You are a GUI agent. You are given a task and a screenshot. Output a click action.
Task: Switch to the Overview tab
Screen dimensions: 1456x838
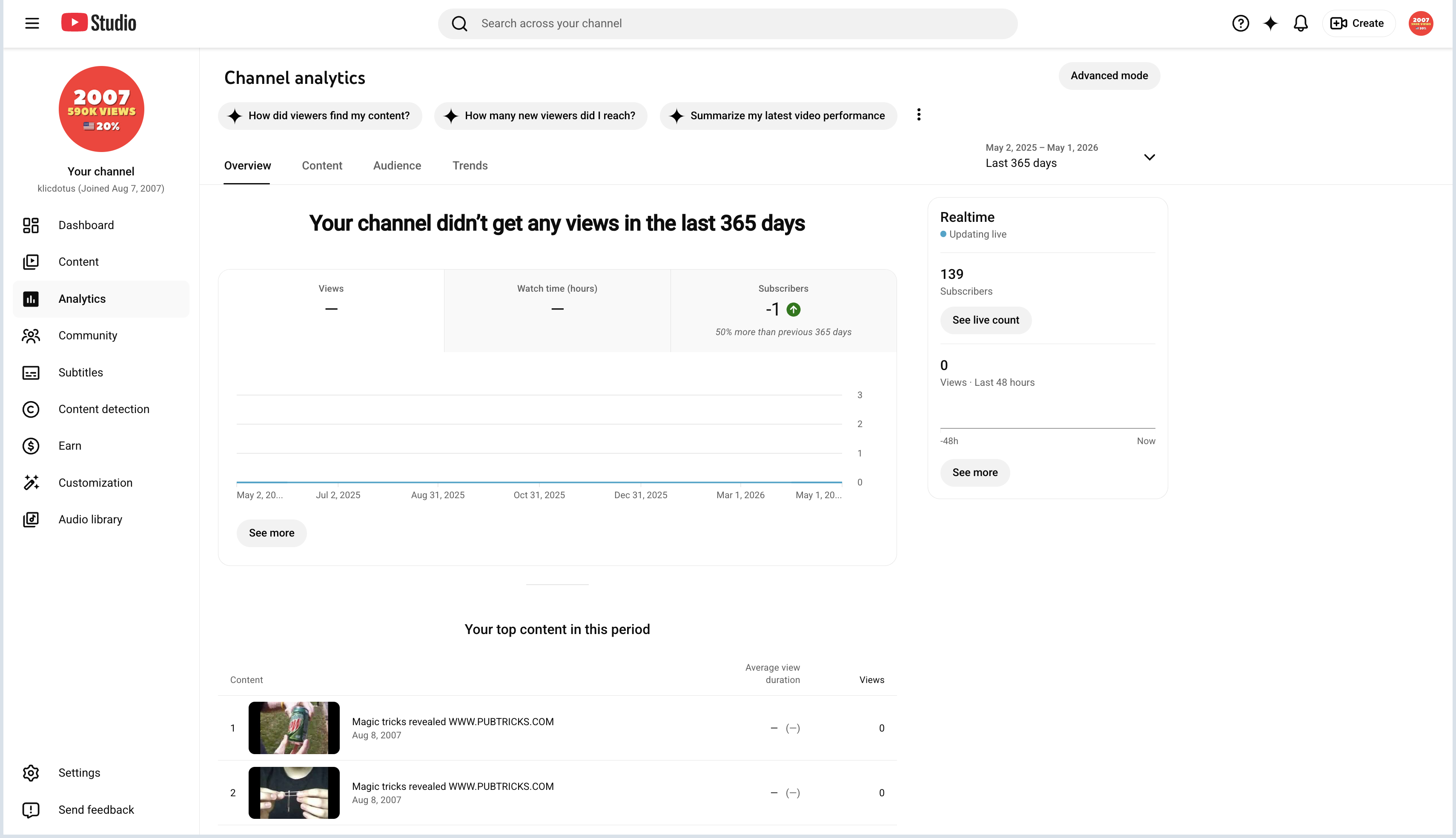pos(247,166)
